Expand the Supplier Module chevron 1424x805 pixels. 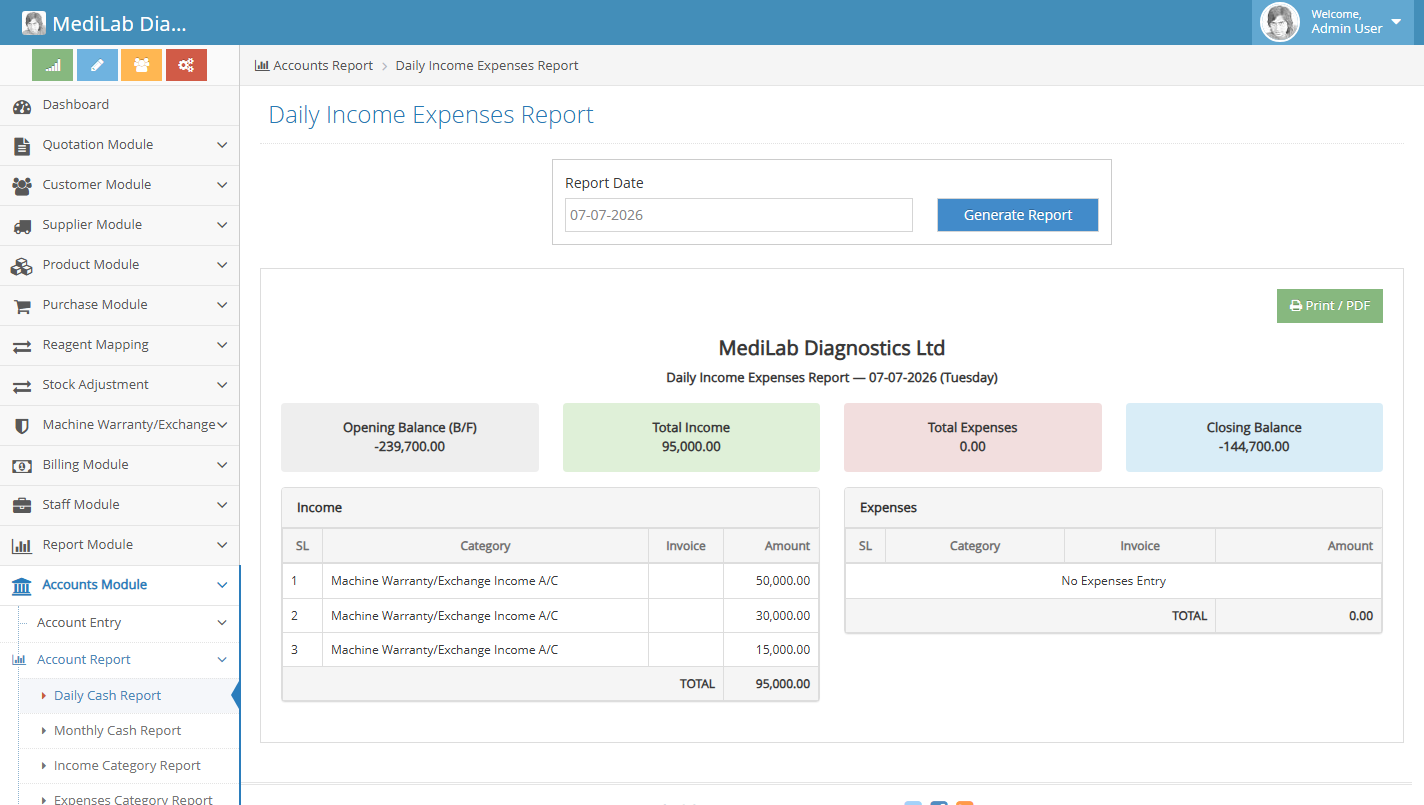(222, 225)
